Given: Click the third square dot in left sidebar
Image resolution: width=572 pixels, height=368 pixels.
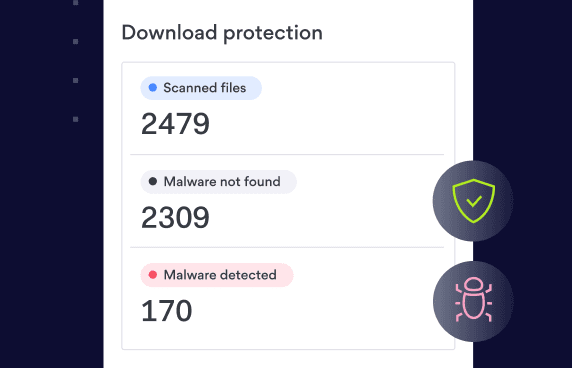Looking at the screenshot, I should click(76, 81).
